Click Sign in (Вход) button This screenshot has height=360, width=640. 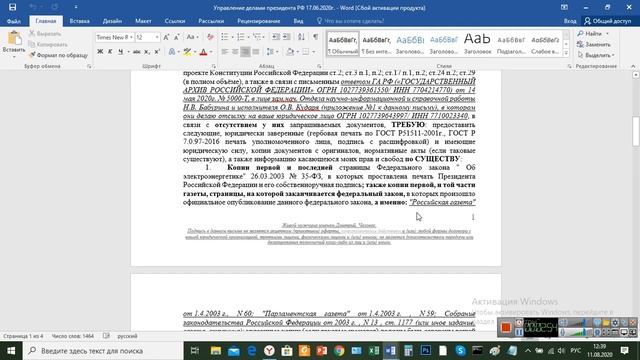coord(570,21)
